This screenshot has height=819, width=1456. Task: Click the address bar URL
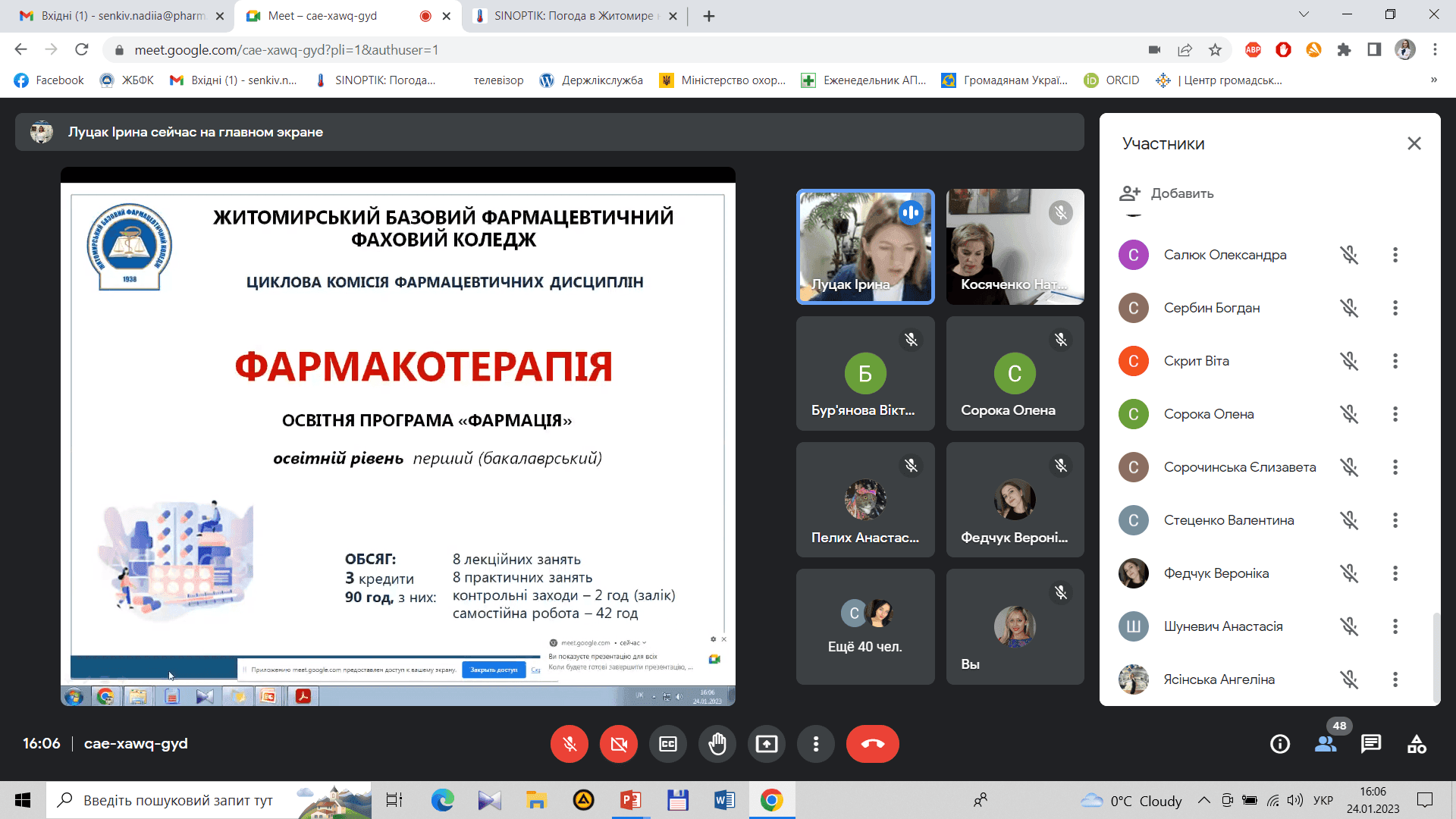[x=287, y=50]
